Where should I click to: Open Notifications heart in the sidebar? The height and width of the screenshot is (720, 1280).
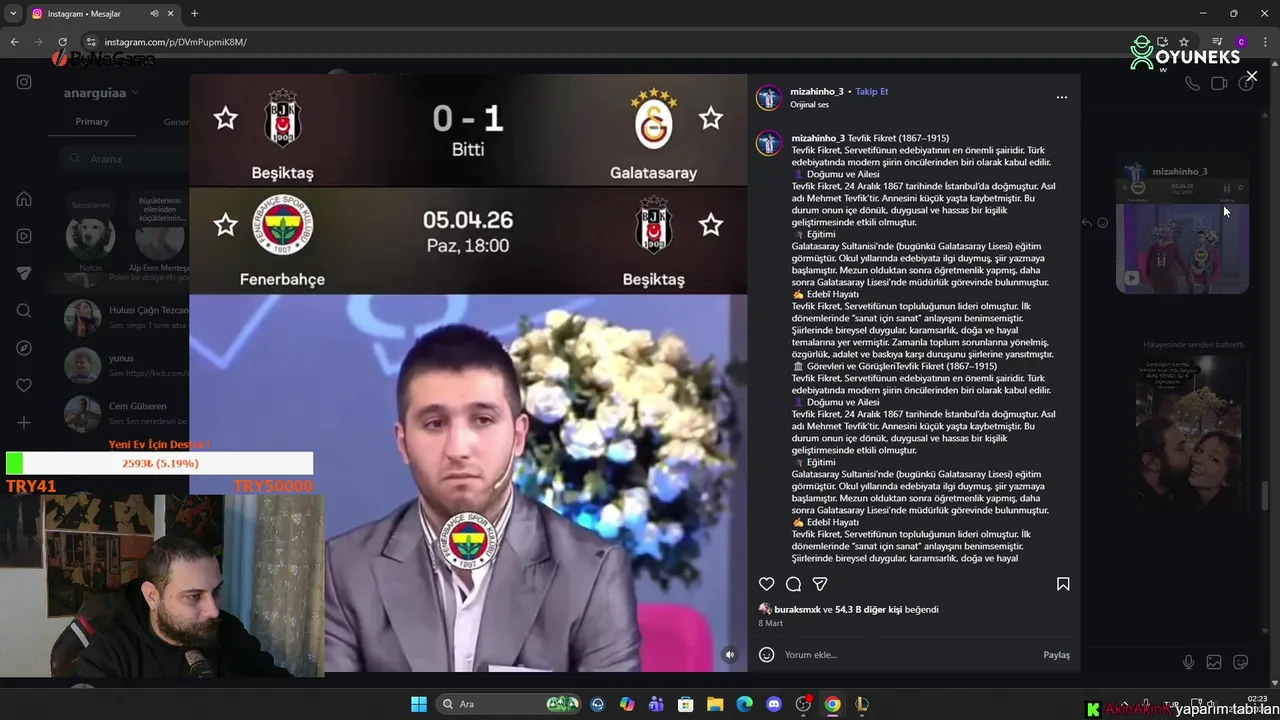pyautogui.click(x=24, y=385)
